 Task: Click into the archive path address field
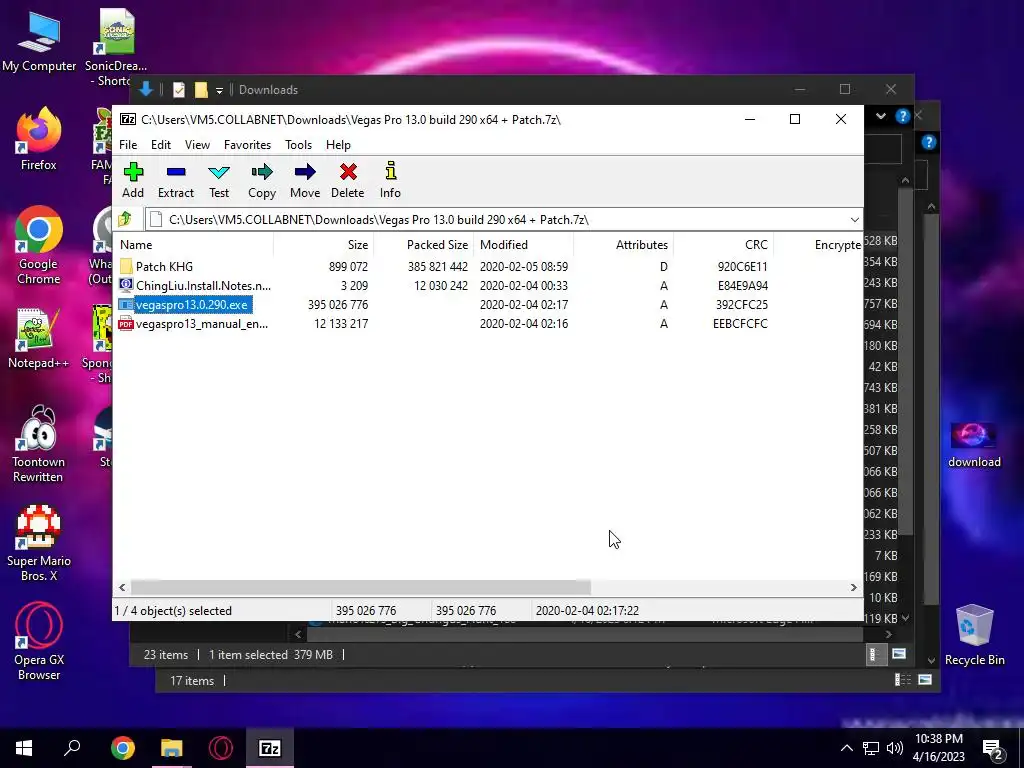tap(503, 219)
